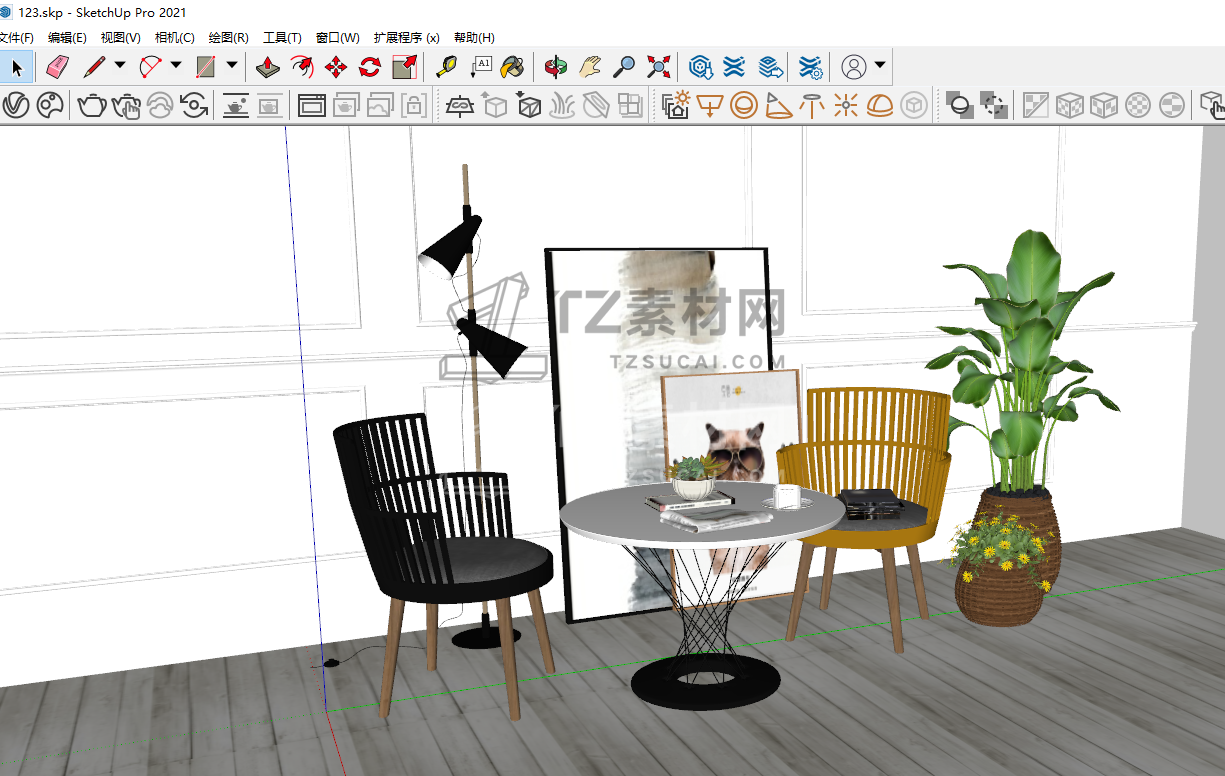
Task: Click the V-Ray import proxy icon
Action: coord(530,104)
